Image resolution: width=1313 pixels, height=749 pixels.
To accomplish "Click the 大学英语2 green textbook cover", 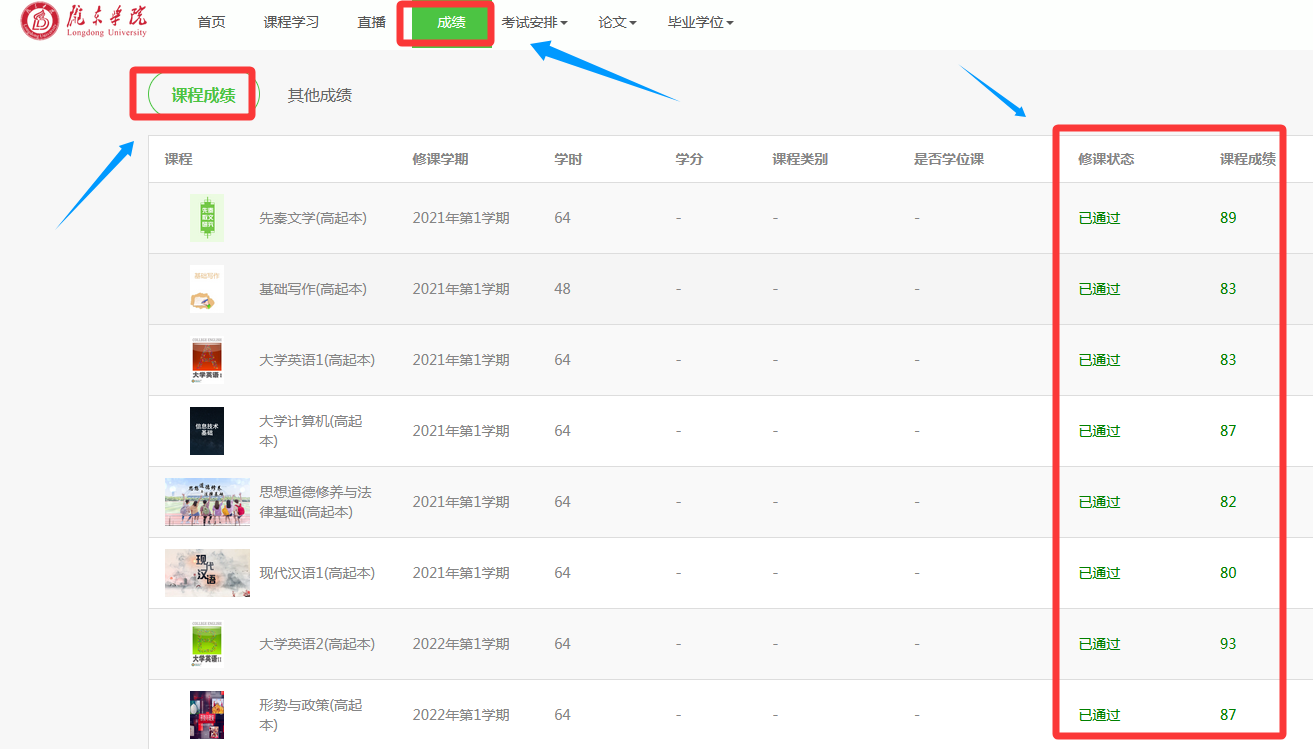I will point(206,644).
